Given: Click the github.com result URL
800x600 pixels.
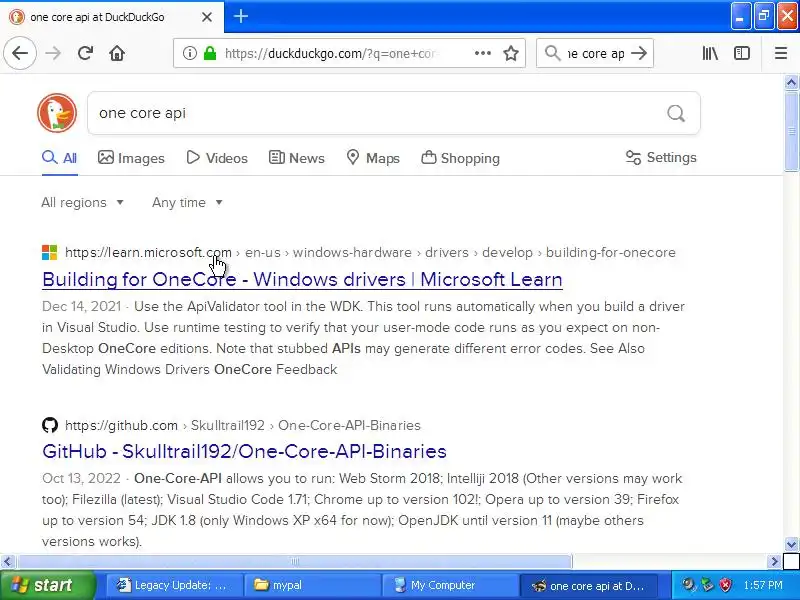Looking at the screenshot, I should [x=243, y=425].
